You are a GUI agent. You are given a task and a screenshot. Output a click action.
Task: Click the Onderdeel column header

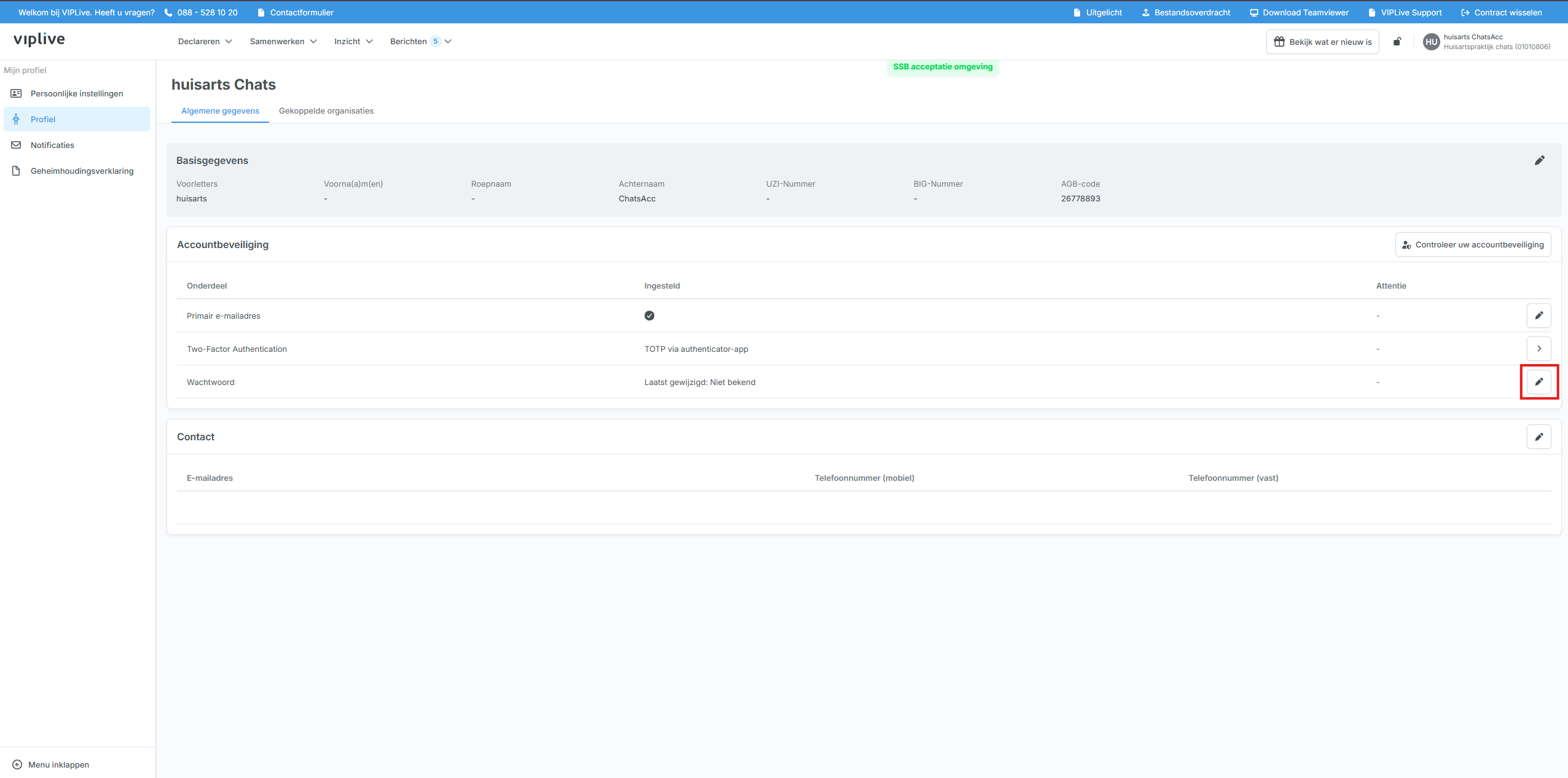pyautogui.click(x=206, y=286)
